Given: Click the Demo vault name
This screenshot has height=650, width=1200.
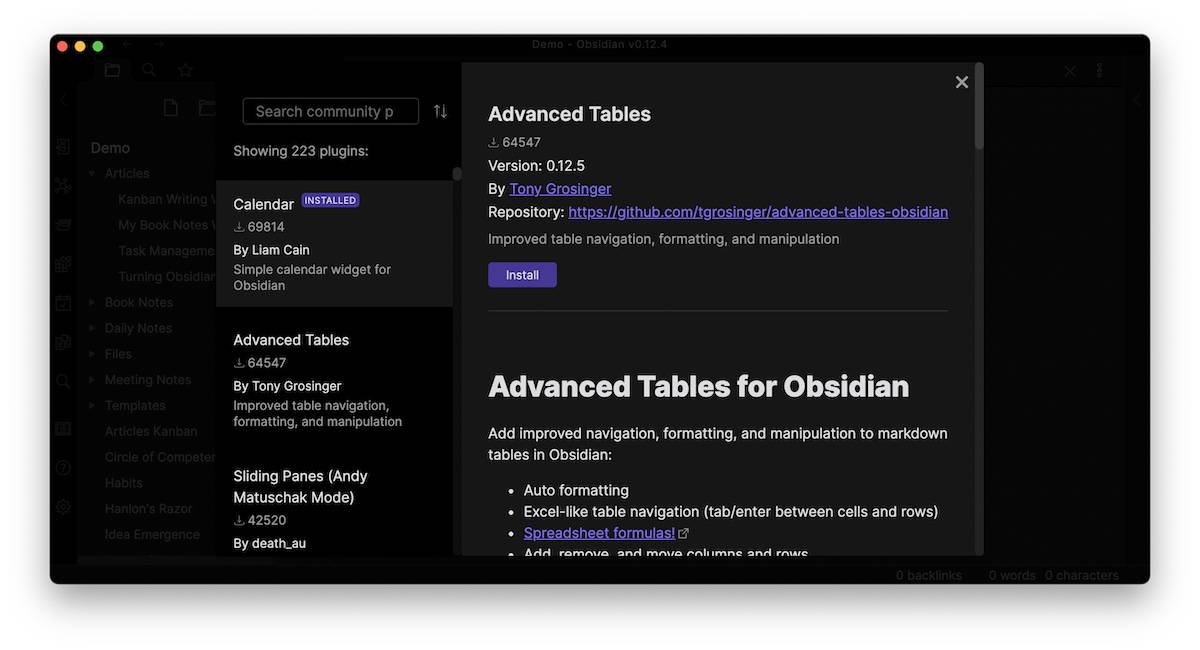Looking at the screenshot, I should coord(110,148).
